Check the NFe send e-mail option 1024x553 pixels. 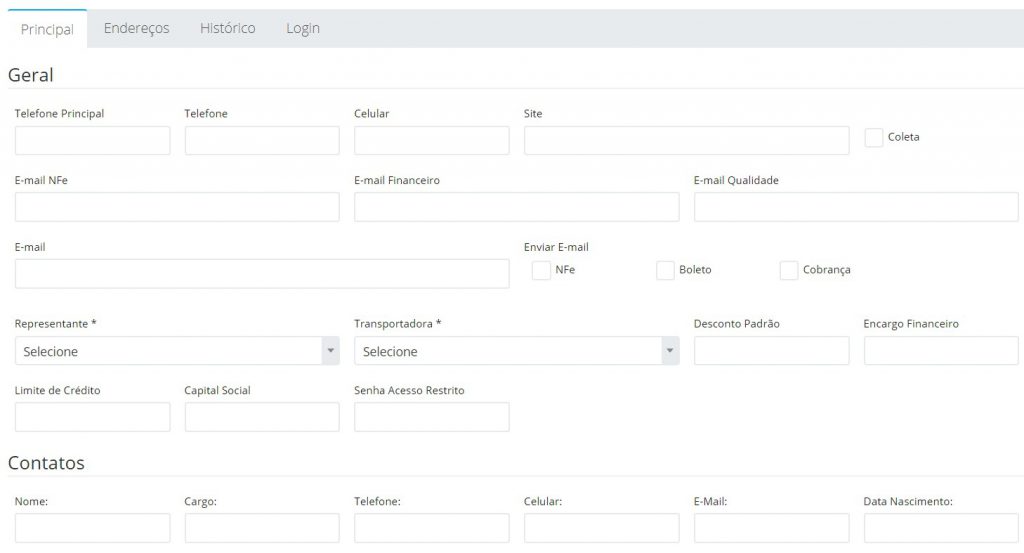coord(541,270)
